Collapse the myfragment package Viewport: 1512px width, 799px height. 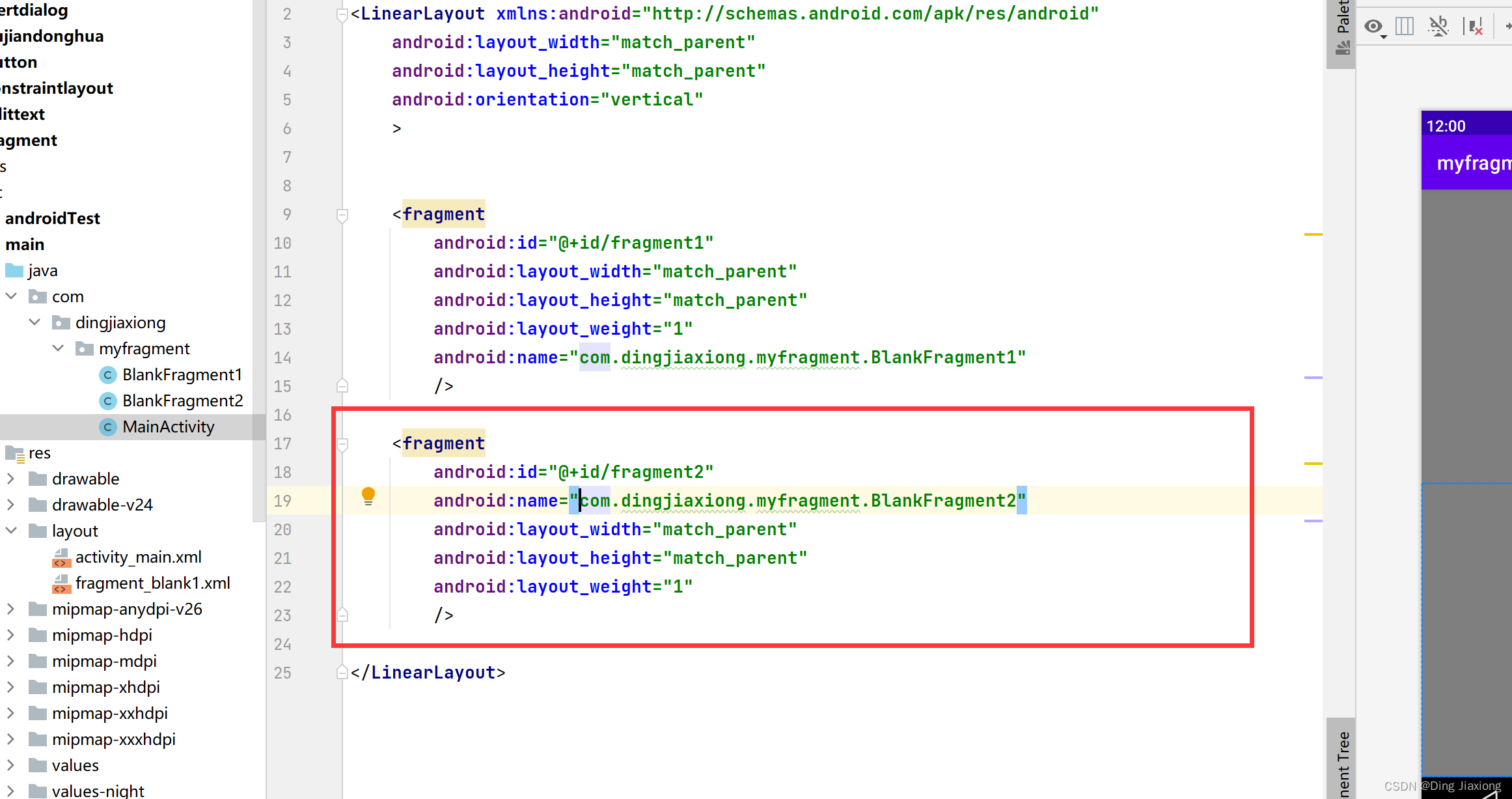(58, 348)
